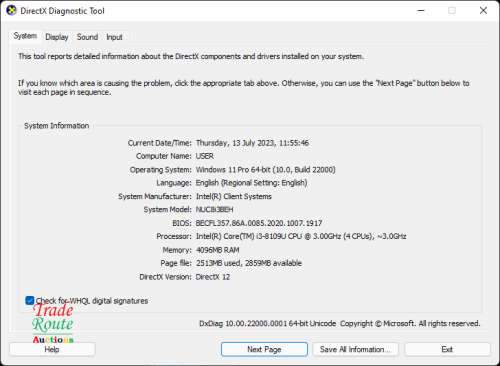Click the computer name value 'USER'
Image resolution: width=500 pixels, height=366 pixels.
(205, 156)
